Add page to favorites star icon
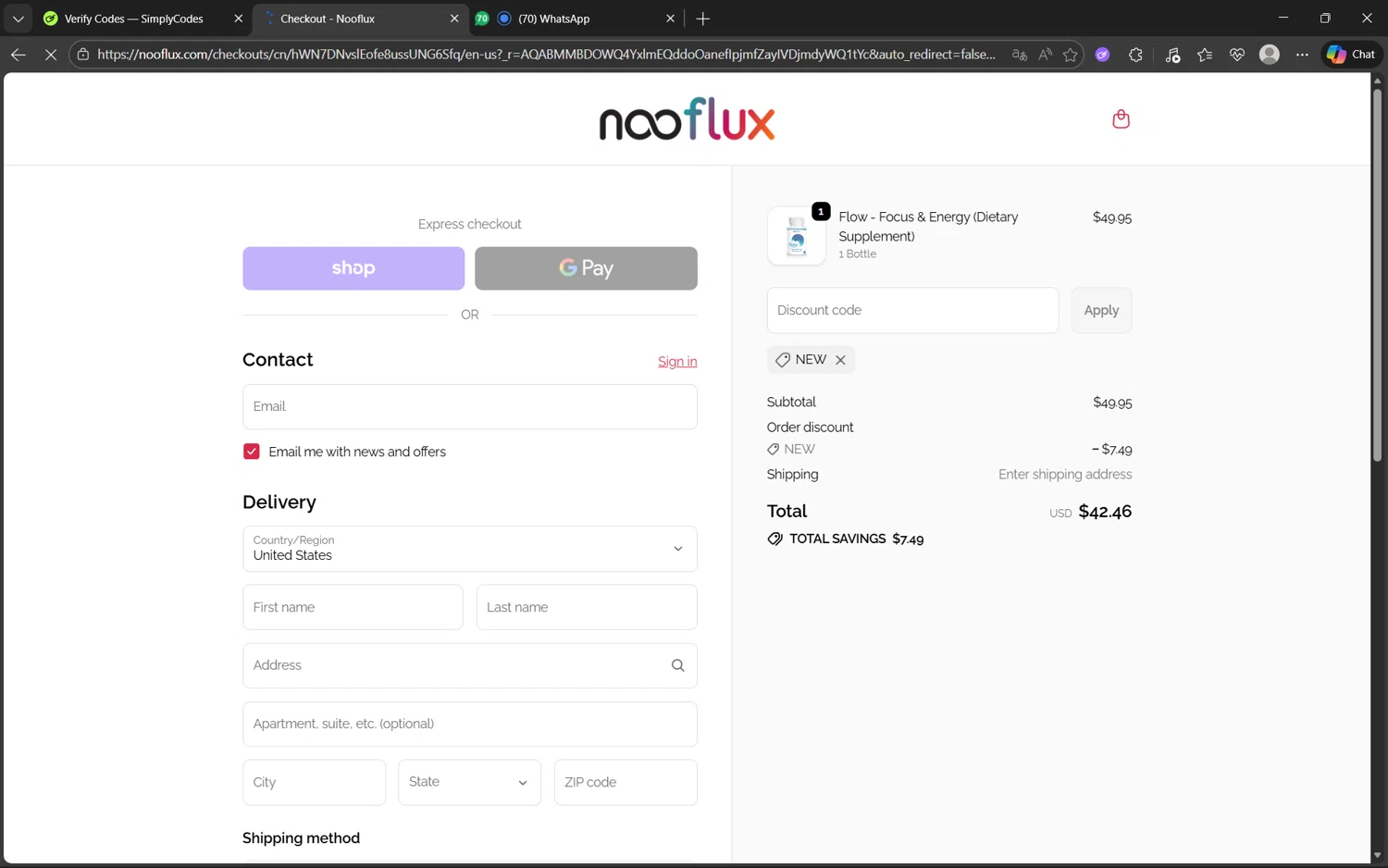The image size is (1388, 868). (1071, 55)
